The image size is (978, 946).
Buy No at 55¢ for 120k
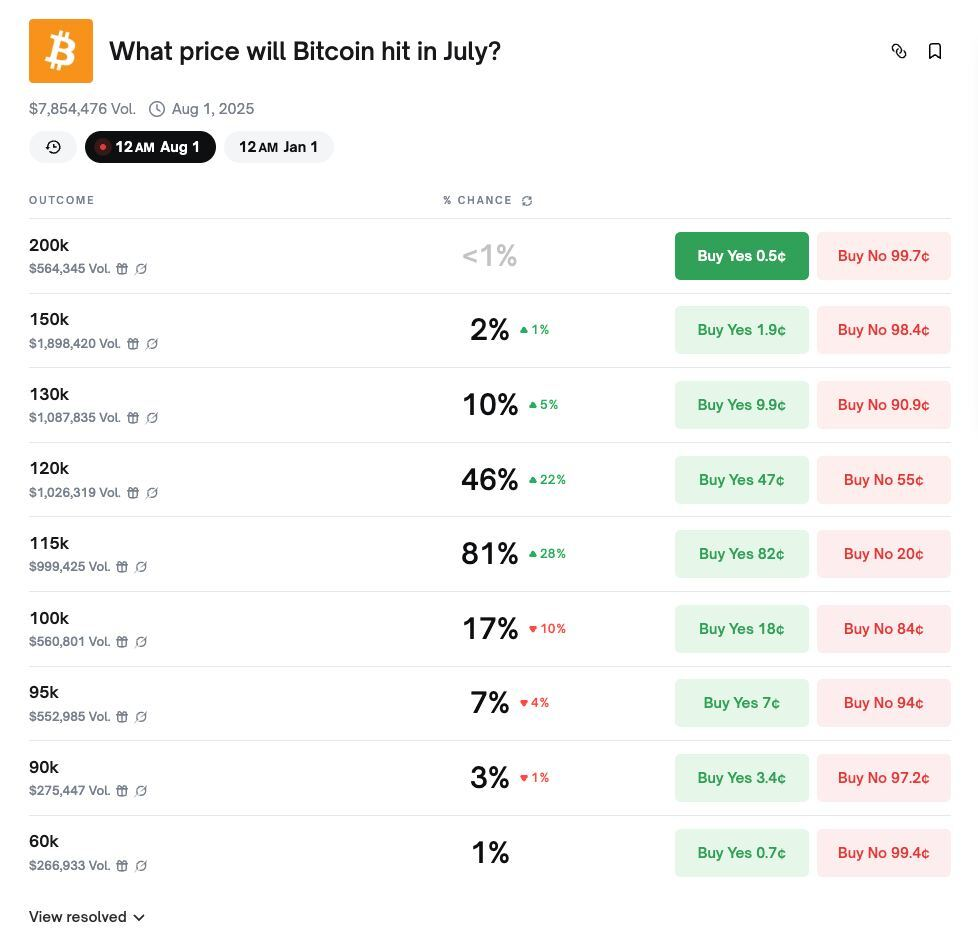[883, 480]
